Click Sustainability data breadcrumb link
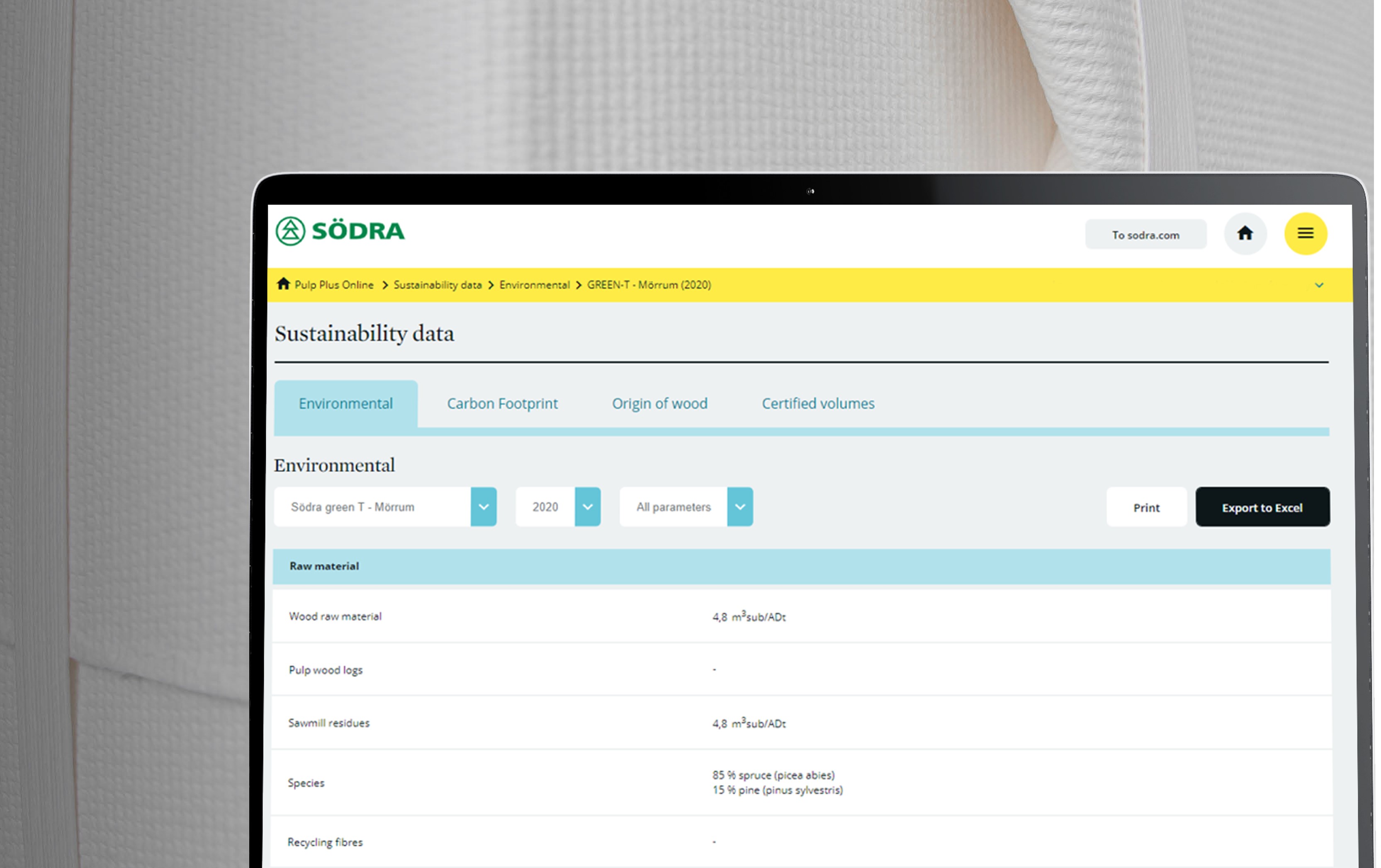The height and width of the screenshot is (868, 1381). pyautogui.click(x=437, y=285)
